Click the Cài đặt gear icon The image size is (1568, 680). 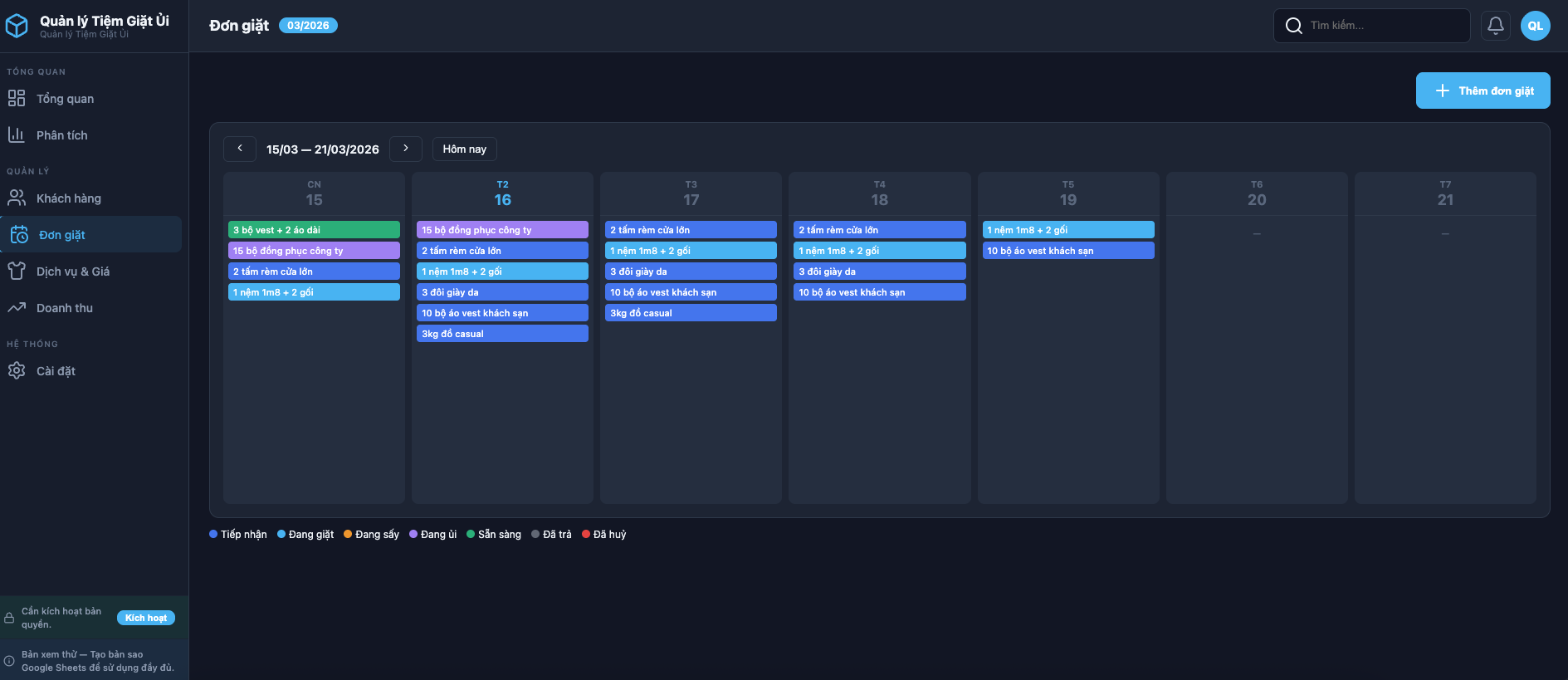[x=17, y=371]
